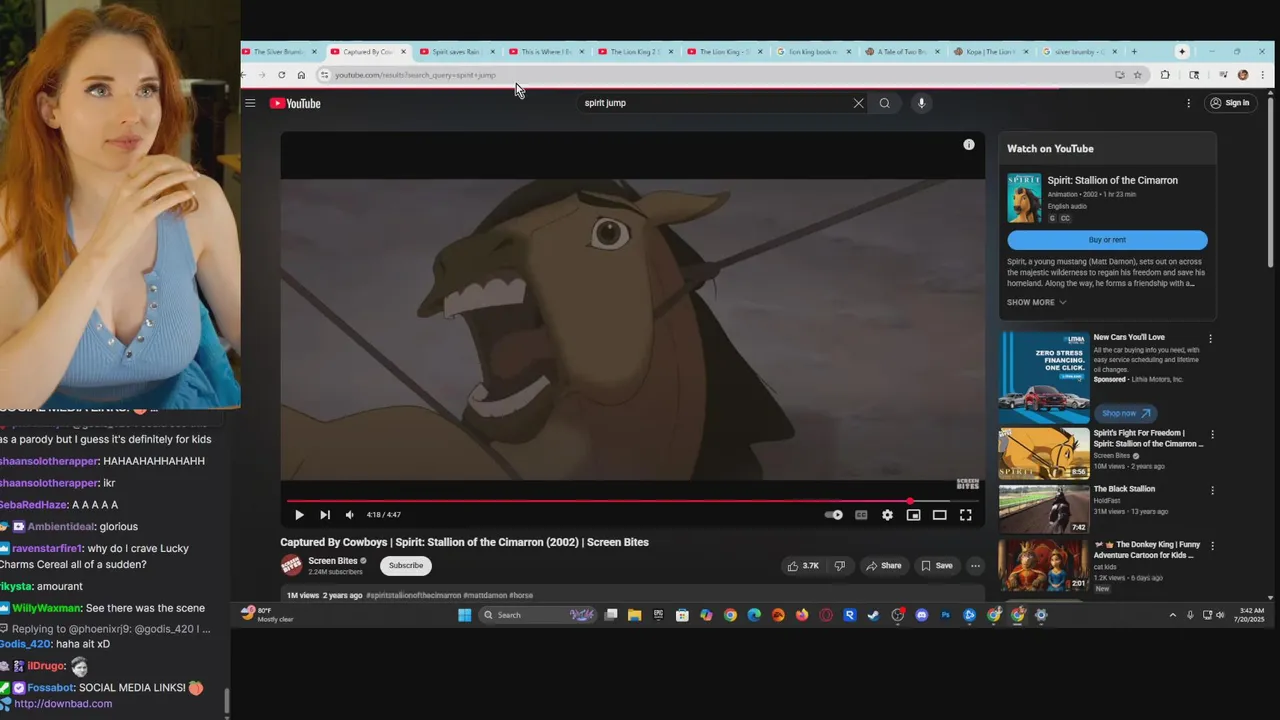Image resolution: width=1280 pixels, height=720 pixels.
Task: Switch to The Silver Brumby browser tab
Action: point(279,52)
